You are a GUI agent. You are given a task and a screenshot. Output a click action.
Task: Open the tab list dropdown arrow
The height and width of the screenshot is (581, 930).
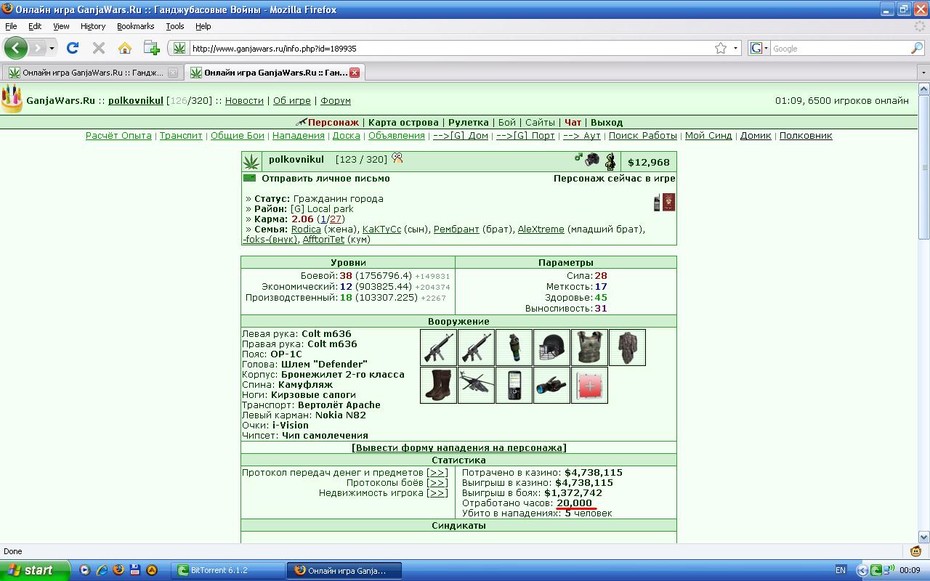pos(923,73)
